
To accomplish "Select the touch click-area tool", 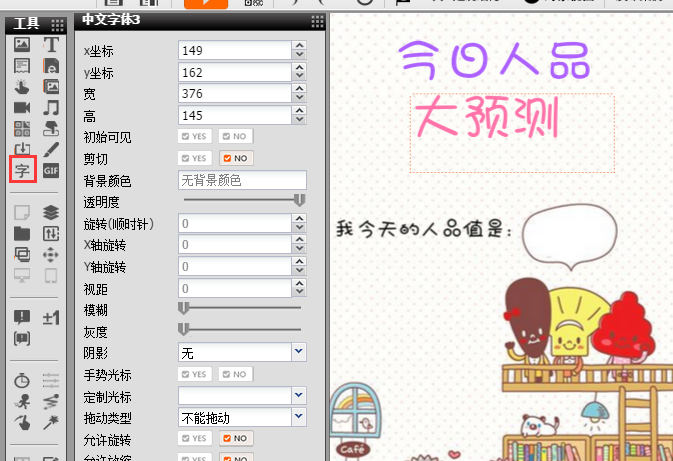I will pyautogui.click(x=22, y=87).
